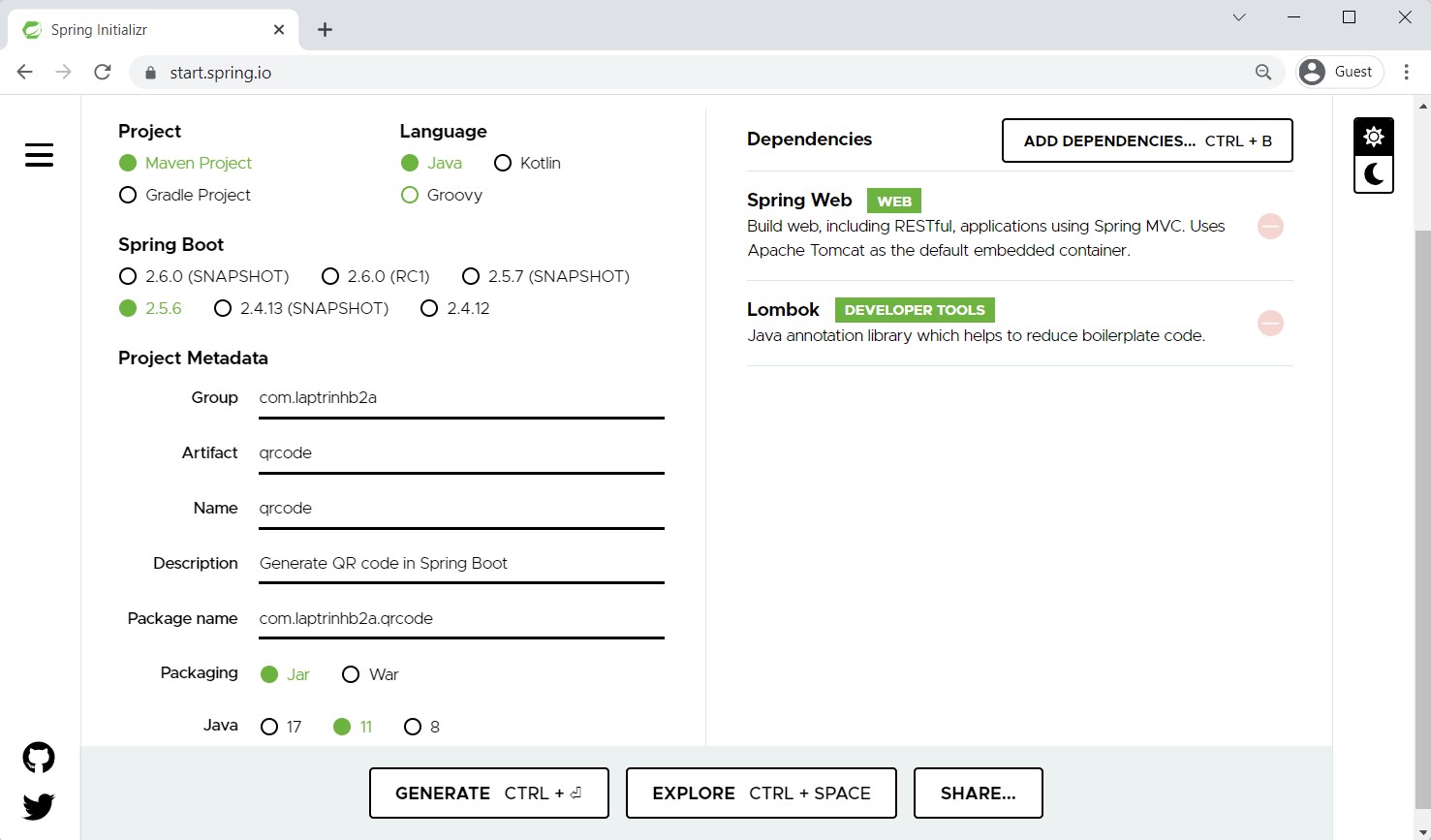Open the Guest profile button
This screenshot has height=840, width=1431.
click(1340, 72)
